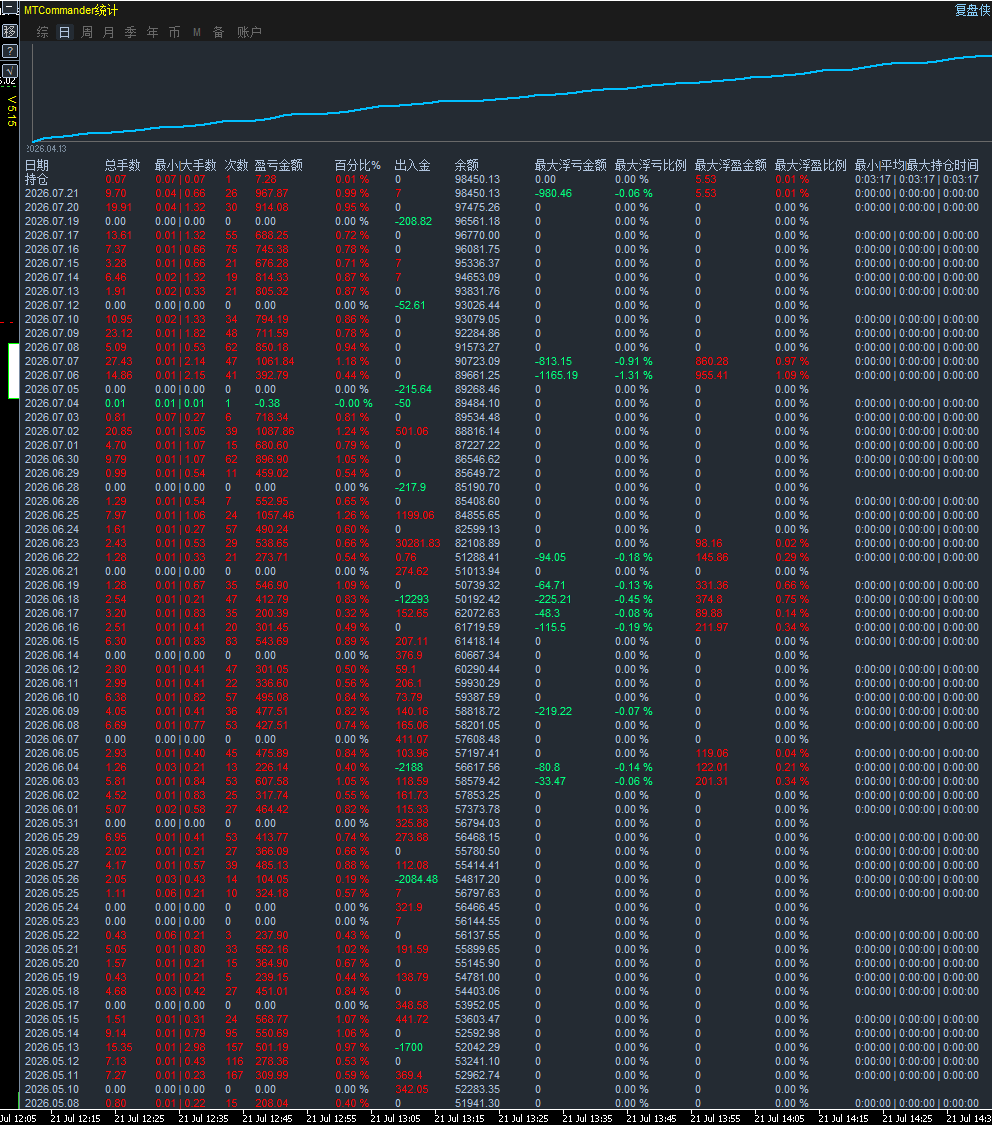Select the M tab in statistics bar

tap(197, 32)
